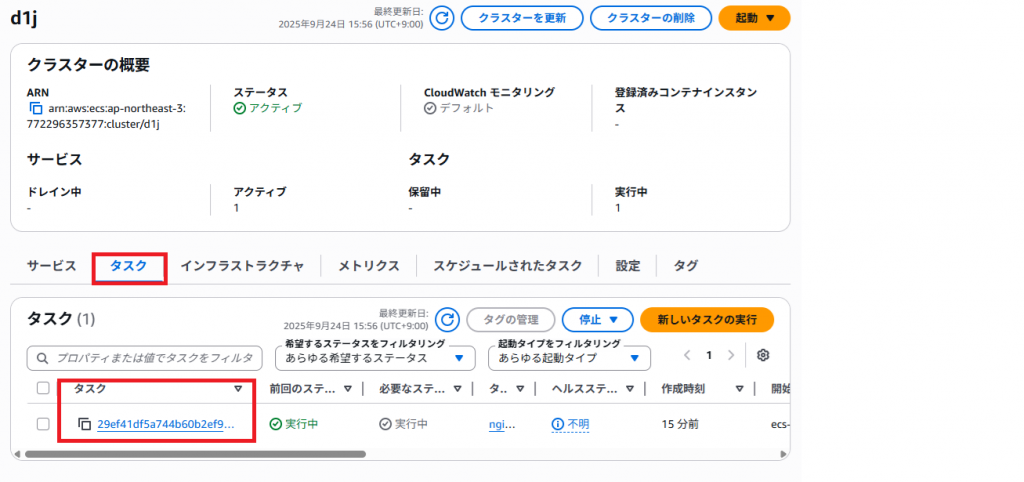The image size is (1024, 482).
Task: Switch to the メトリクス tab
Action: click(368, 266)
